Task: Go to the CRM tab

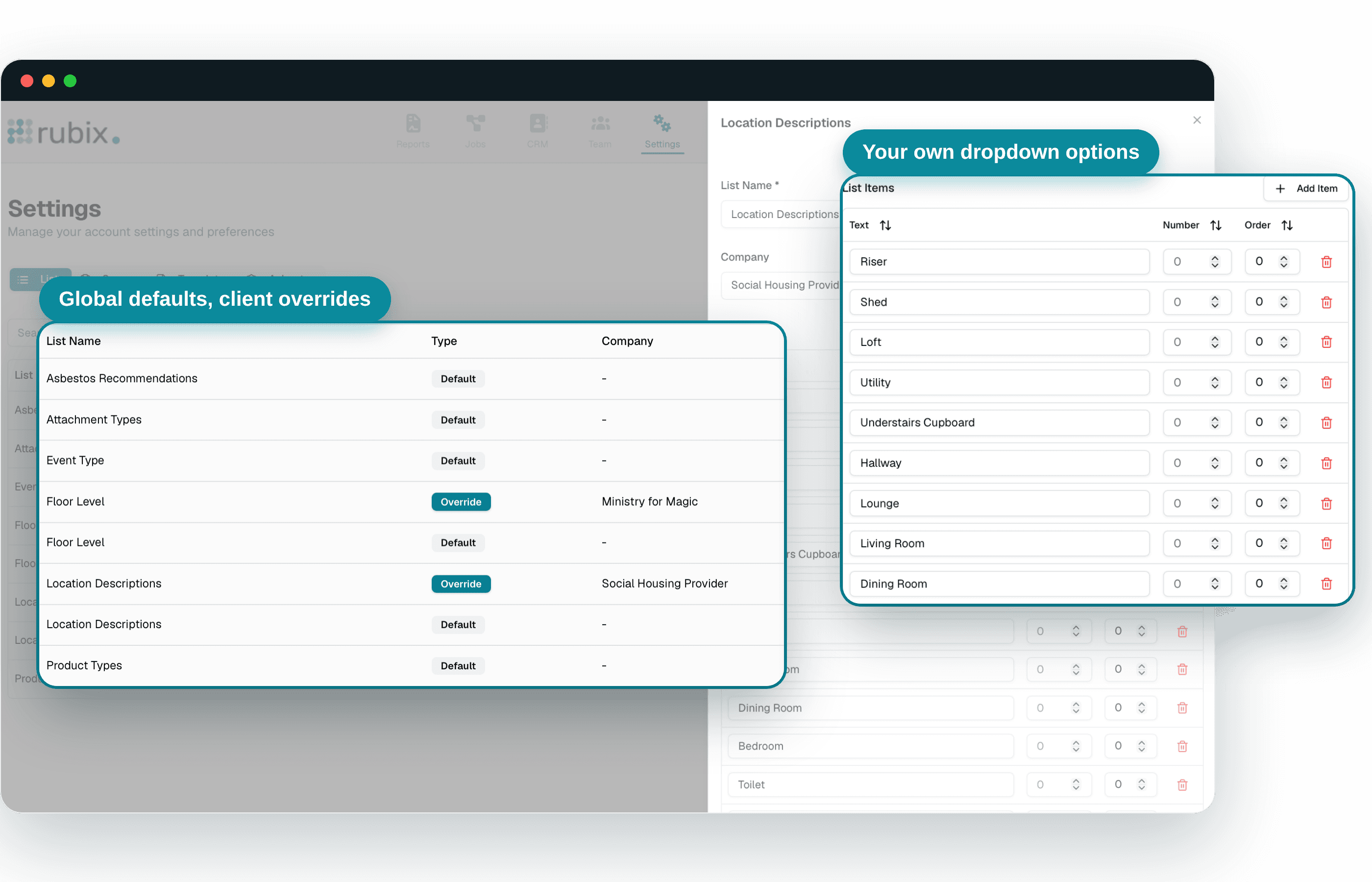Action: (x=538, y=132)
